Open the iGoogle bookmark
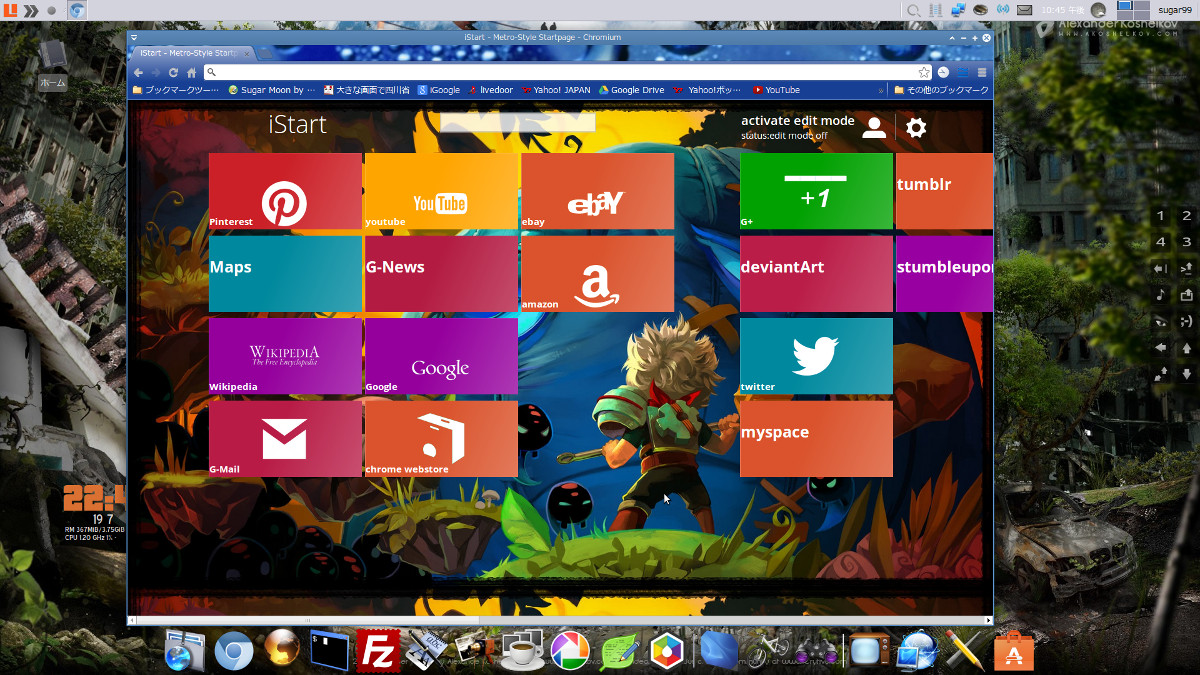The height and width of the screenshot is (675, 1200). coord(439,90)
